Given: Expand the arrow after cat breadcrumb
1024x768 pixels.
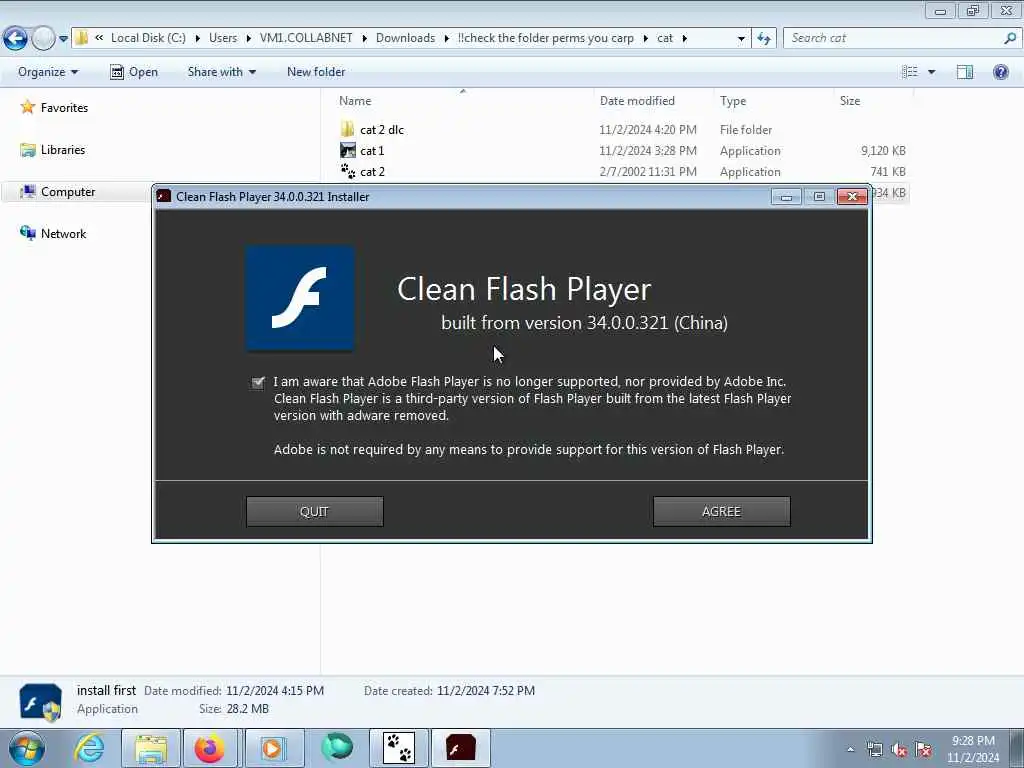Looking at the screenshot, I should point(684,39).
